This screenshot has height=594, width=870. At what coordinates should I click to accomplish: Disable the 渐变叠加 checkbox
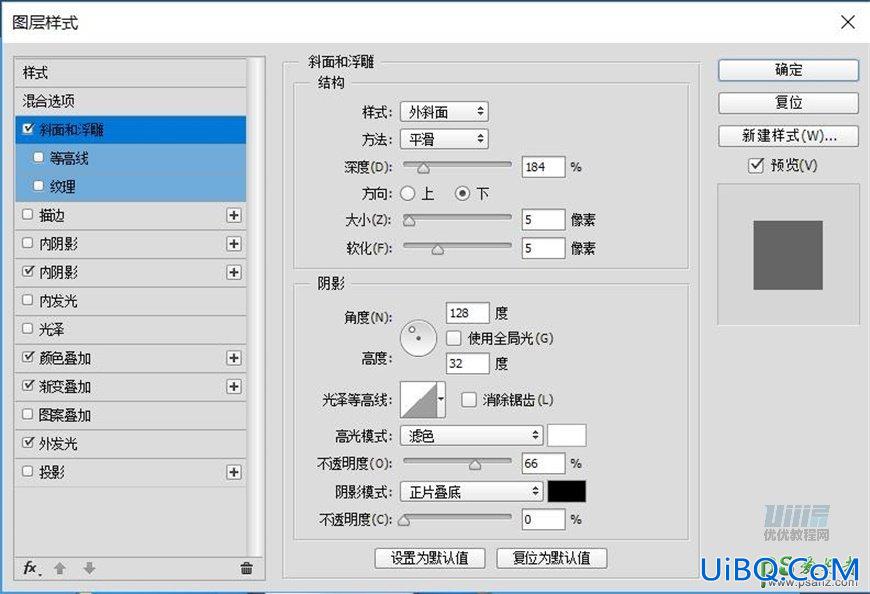(28, 385)
